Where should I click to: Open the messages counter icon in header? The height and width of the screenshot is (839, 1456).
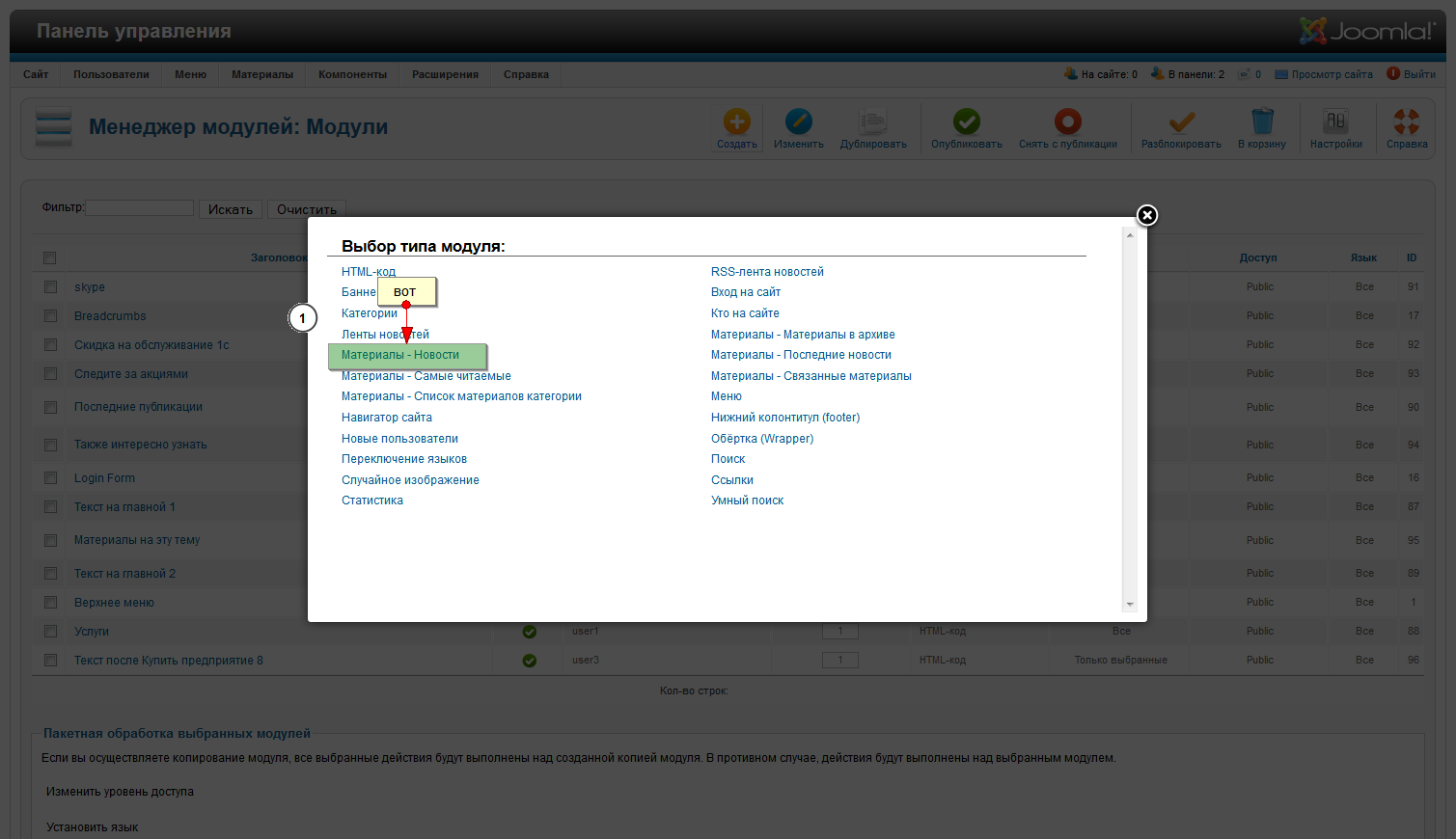pyautogui.click(x=1245, y=73)
